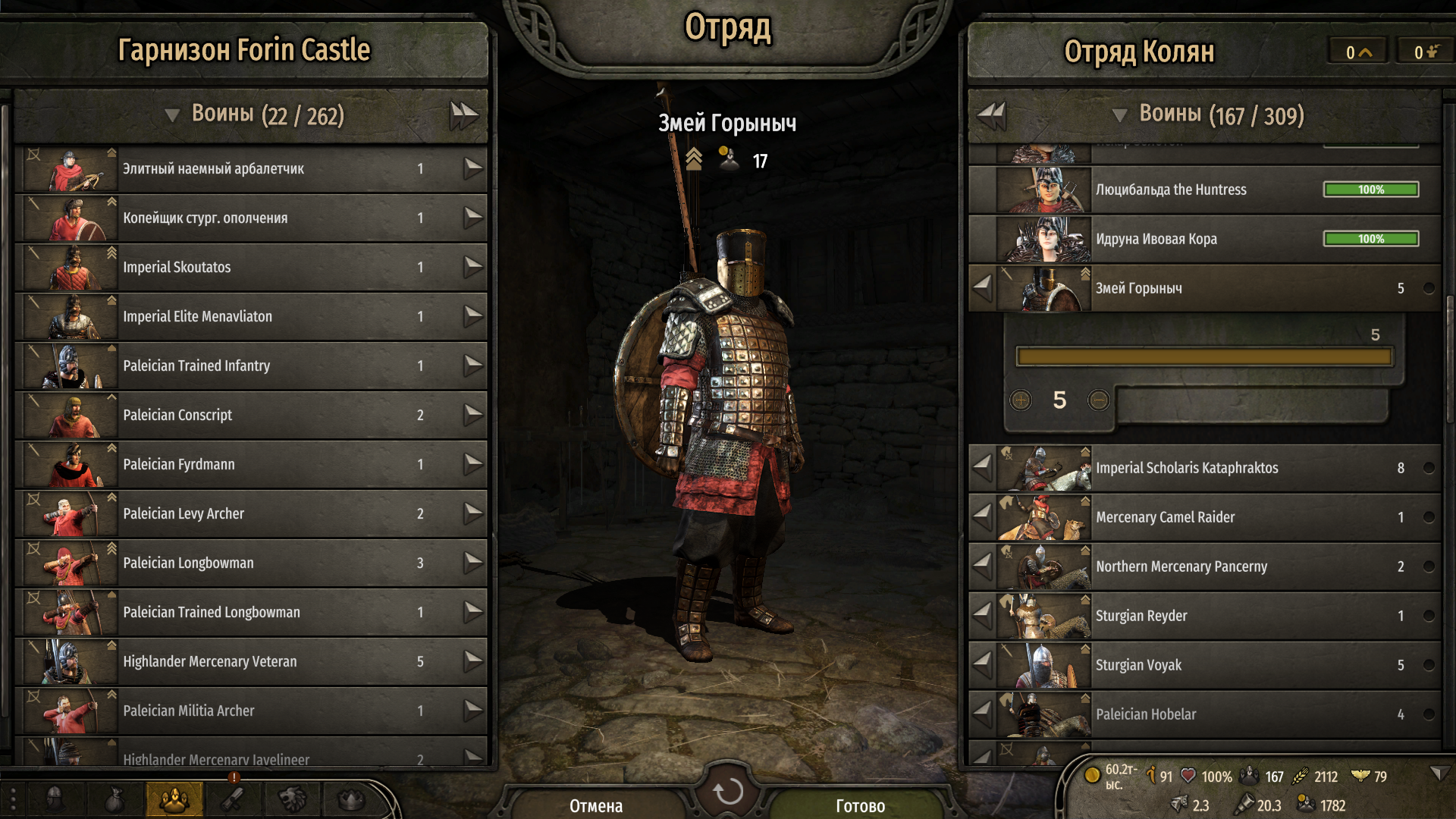1456x819 pixels.
Task: Select the active Party tab icon
Action: pyautogui.click(x=174, y=799)
